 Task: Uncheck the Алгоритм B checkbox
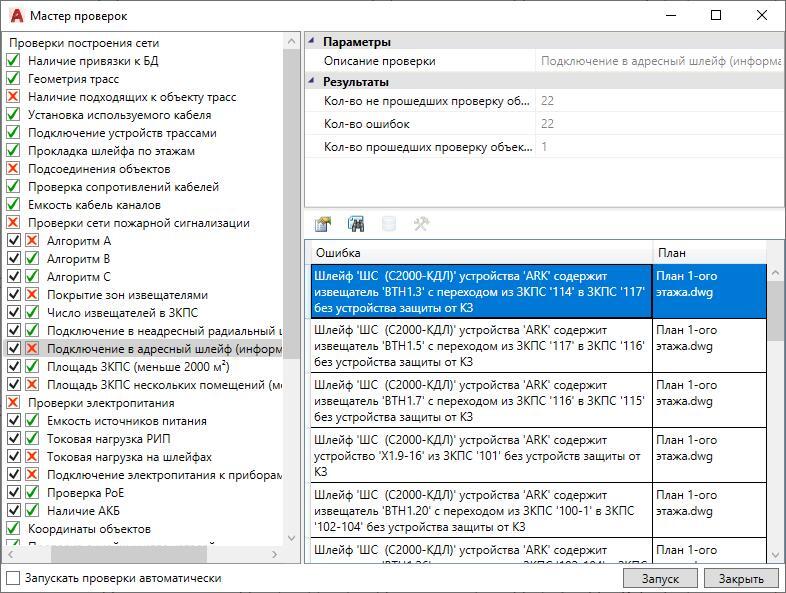pyautogui.click(x=13, y=259)
